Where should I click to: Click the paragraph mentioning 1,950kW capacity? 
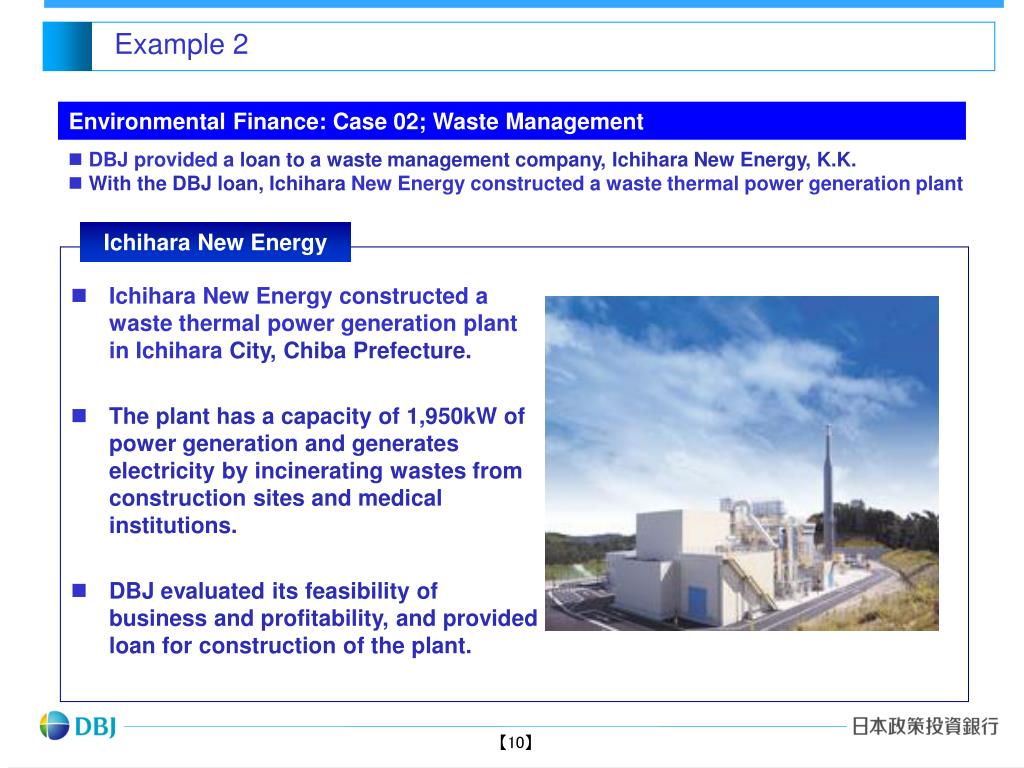pos(317,470)
